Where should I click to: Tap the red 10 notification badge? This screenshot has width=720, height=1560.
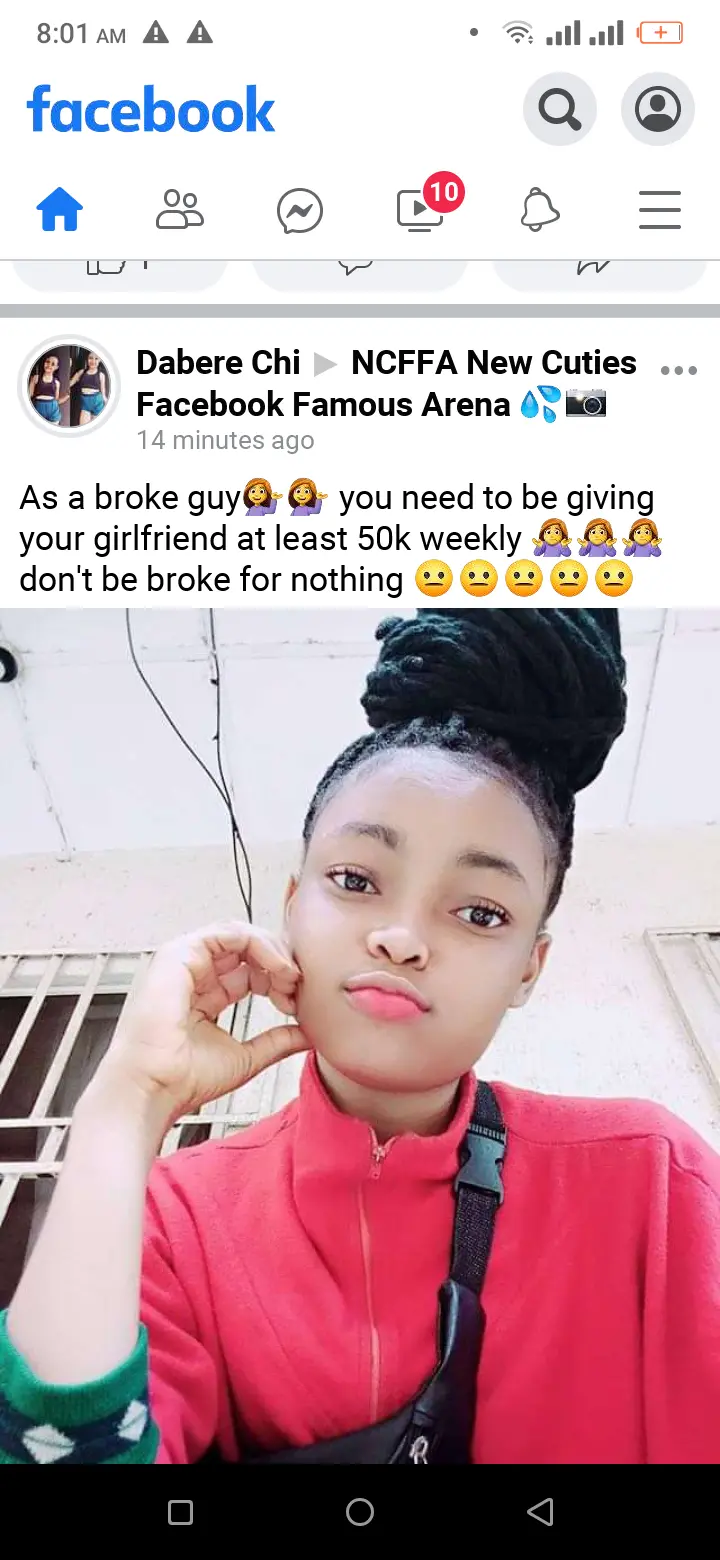(443, 192)
